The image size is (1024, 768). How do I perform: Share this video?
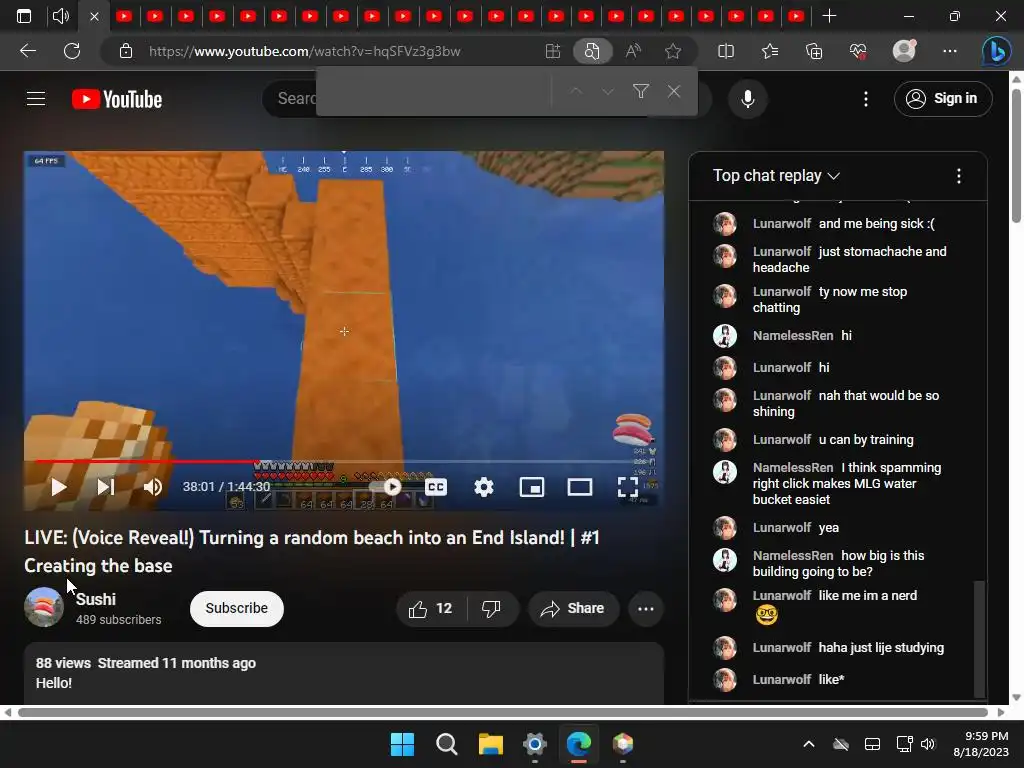point(572,609)
